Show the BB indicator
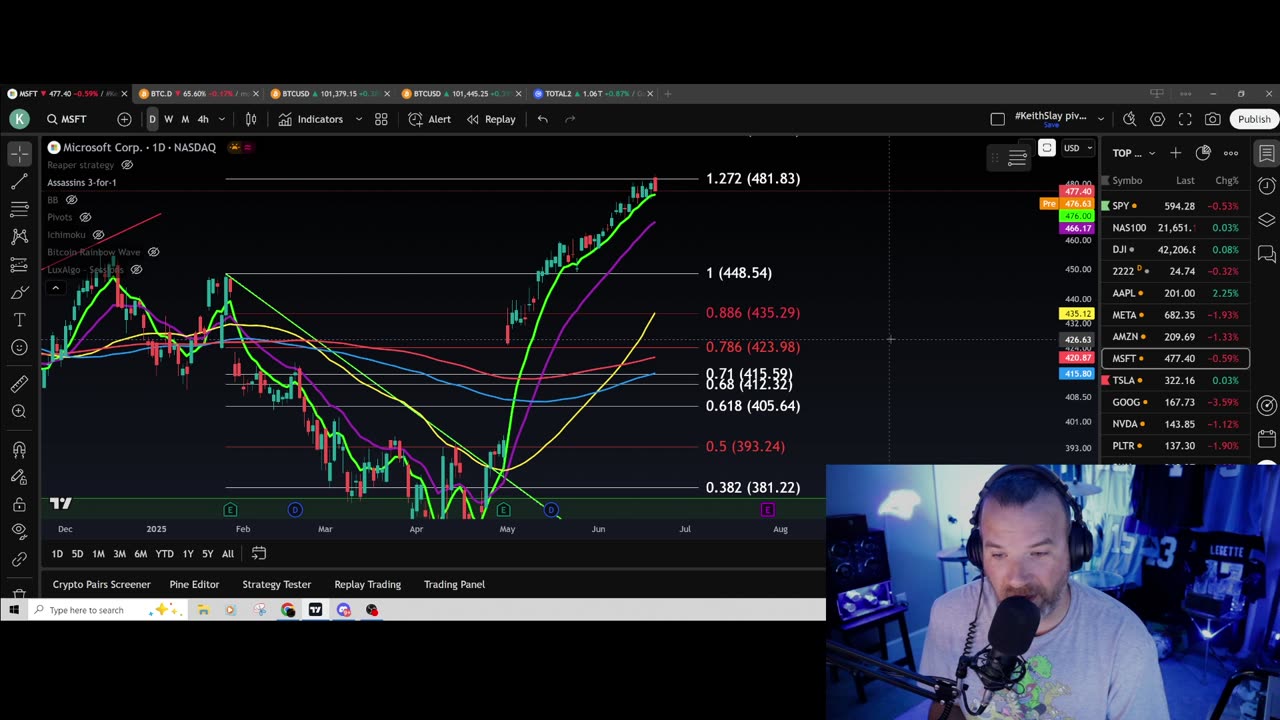 [71, 200]
